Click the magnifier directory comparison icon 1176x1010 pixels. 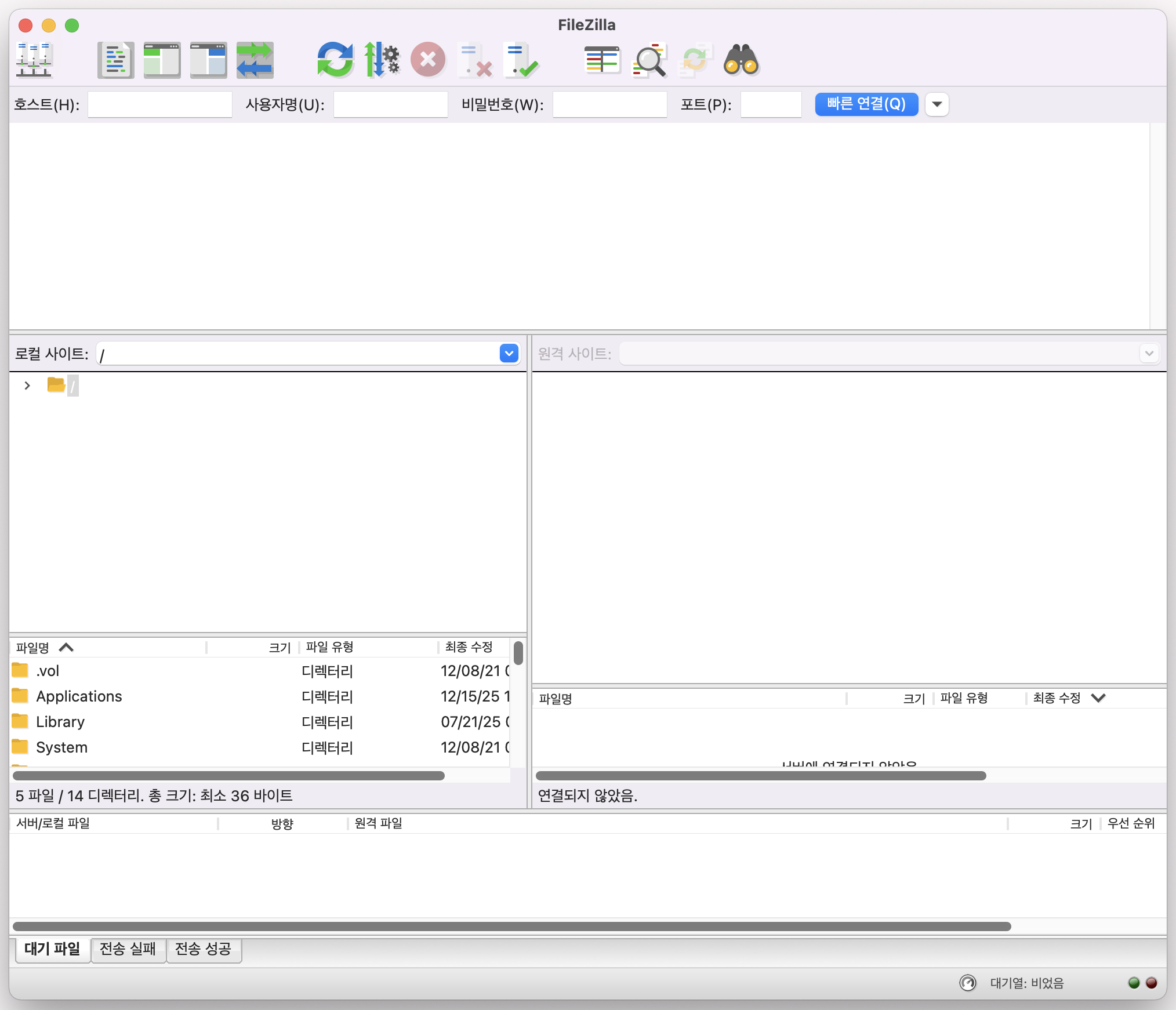point(648,60)
